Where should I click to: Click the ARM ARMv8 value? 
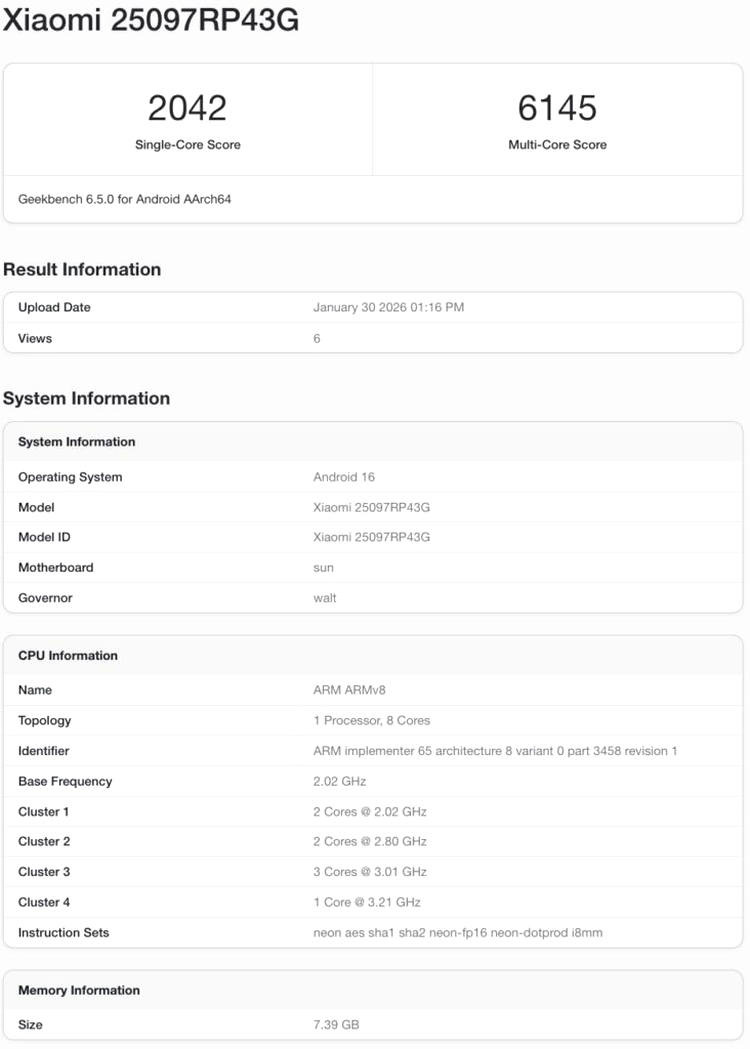(x=349, y=690)
